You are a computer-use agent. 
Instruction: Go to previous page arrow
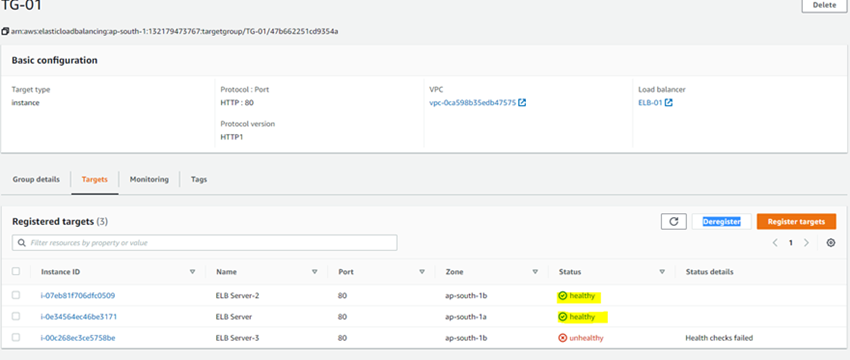[775, 243]
